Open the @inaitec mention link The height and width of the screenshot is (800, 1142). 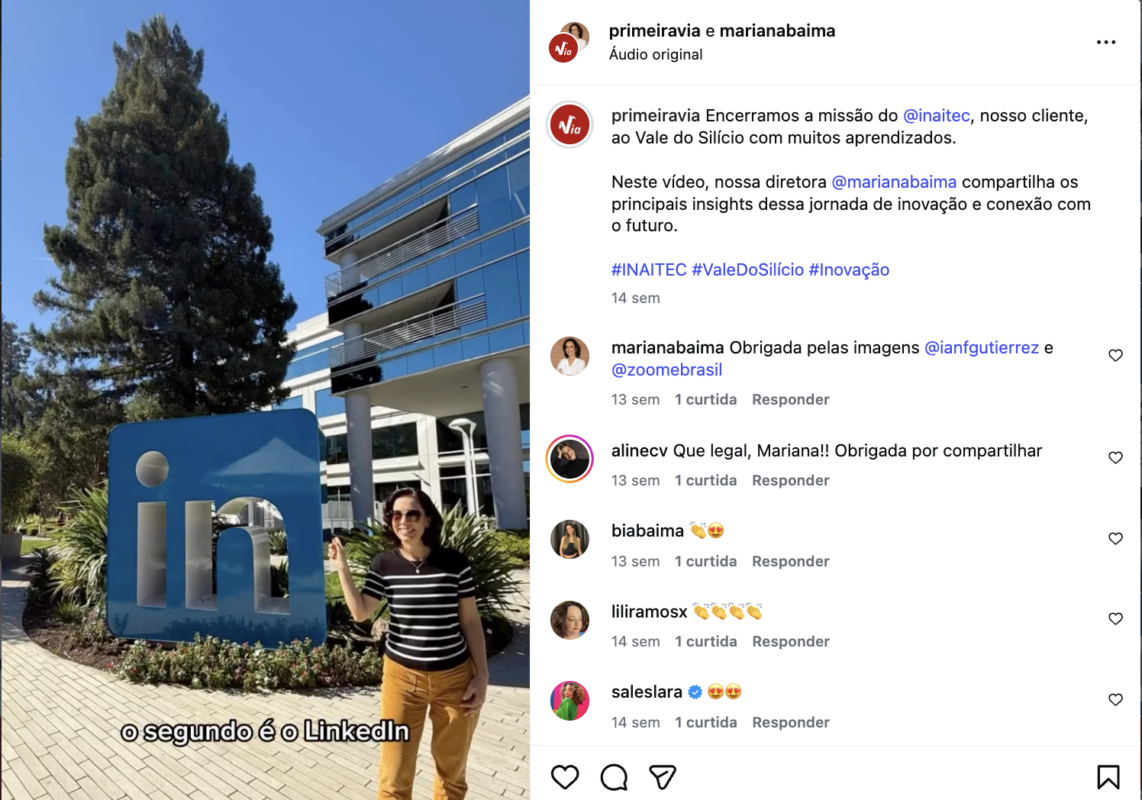[x=936, y=116]
